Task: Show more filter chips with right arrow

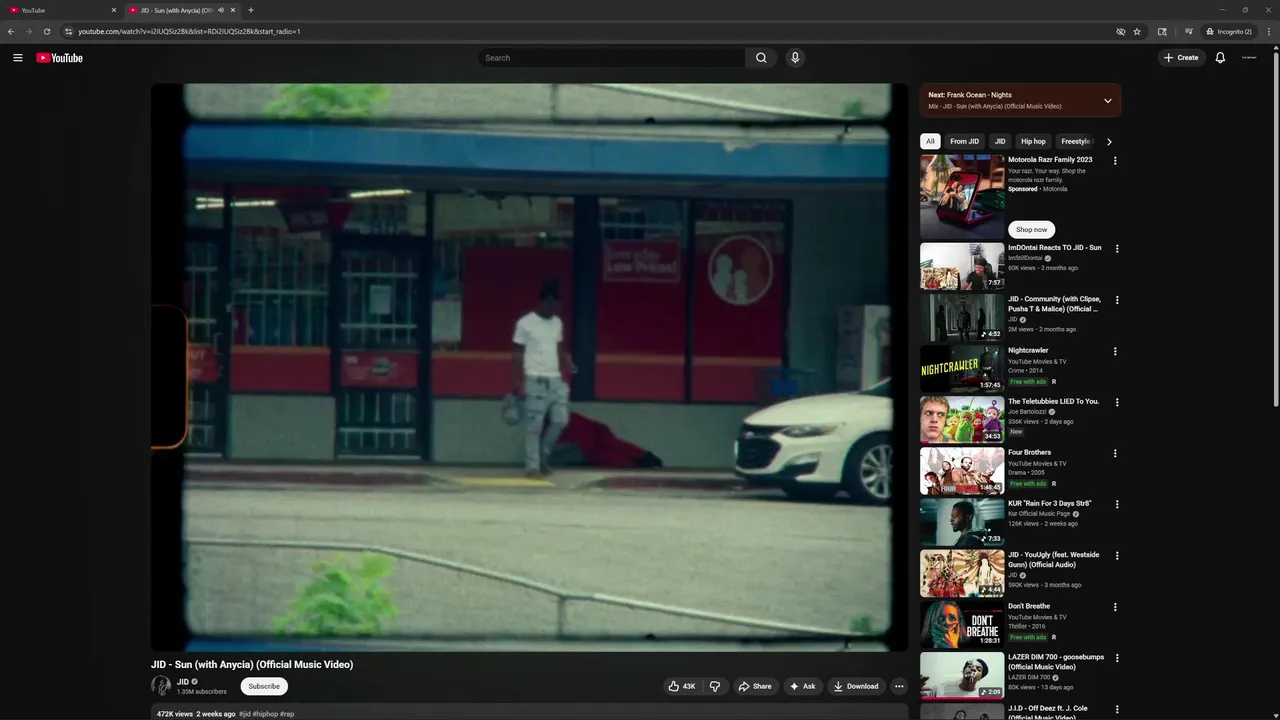Action: coord(1109,142)
